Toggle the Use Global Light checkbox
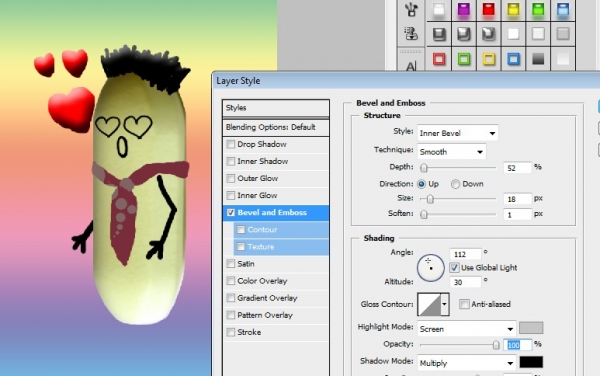Image resolution: width=600 pixels, height=376 pixels. point(454,268)
